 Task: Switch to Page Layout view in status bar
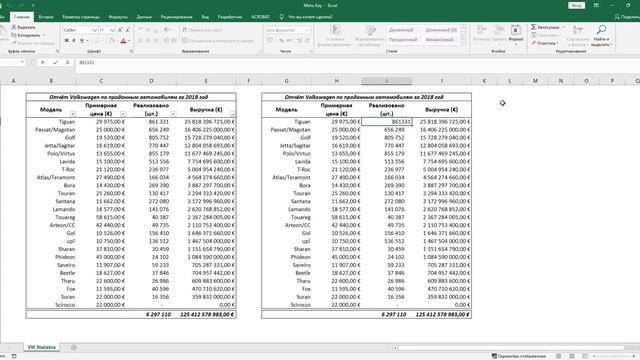tap(572, 356)
